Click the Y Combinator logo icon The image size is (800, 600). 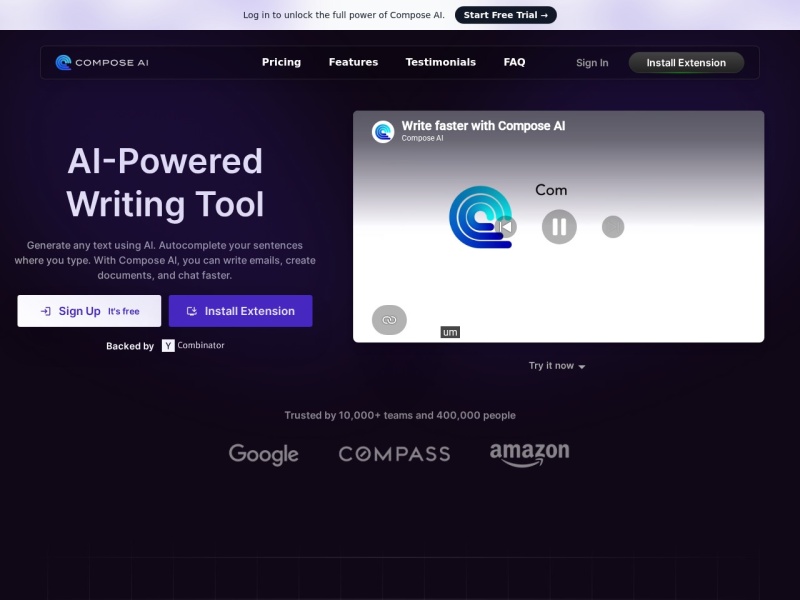click(x=168, y=345)
